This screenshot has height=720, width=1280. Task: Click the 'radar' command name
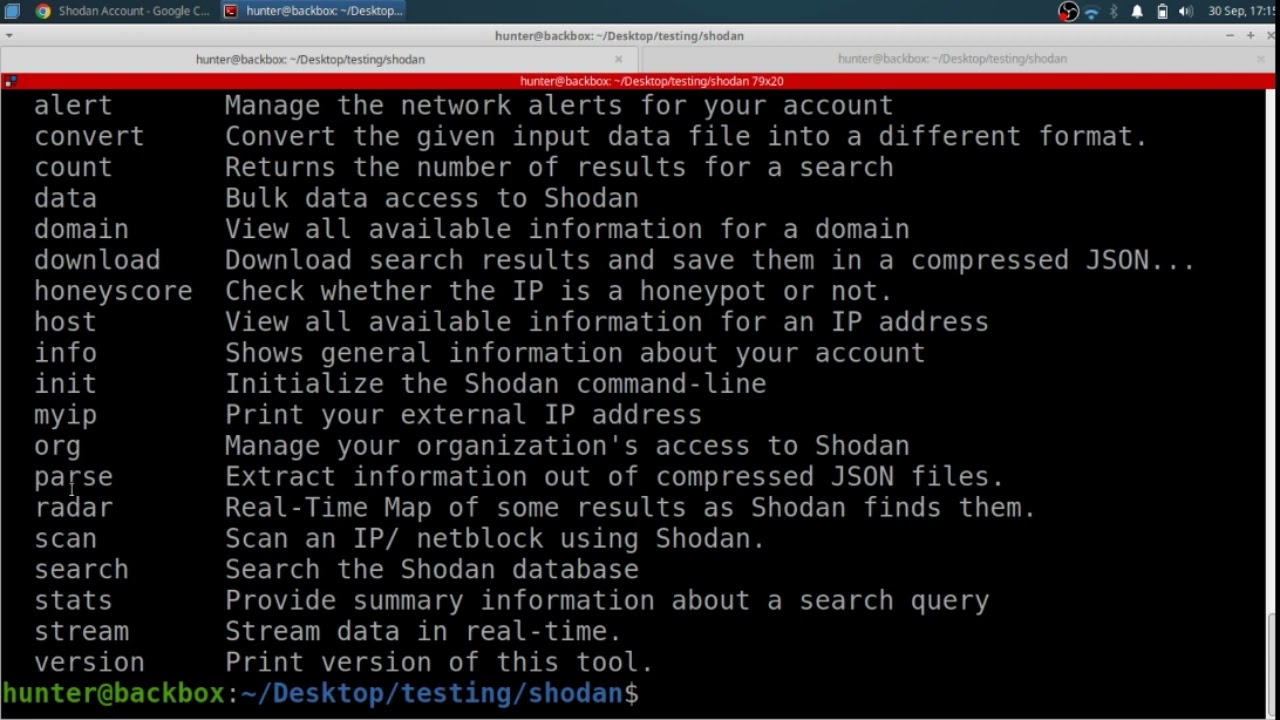click(73, 508)
